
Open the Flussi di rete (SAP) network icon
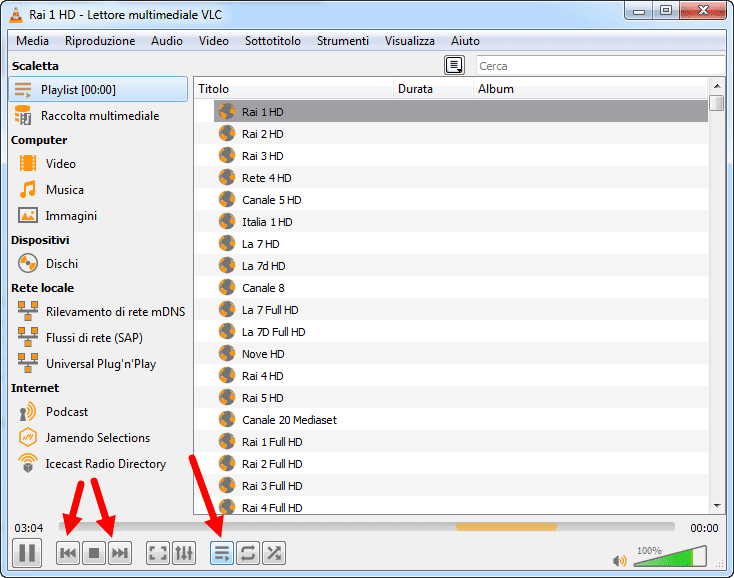28,337
